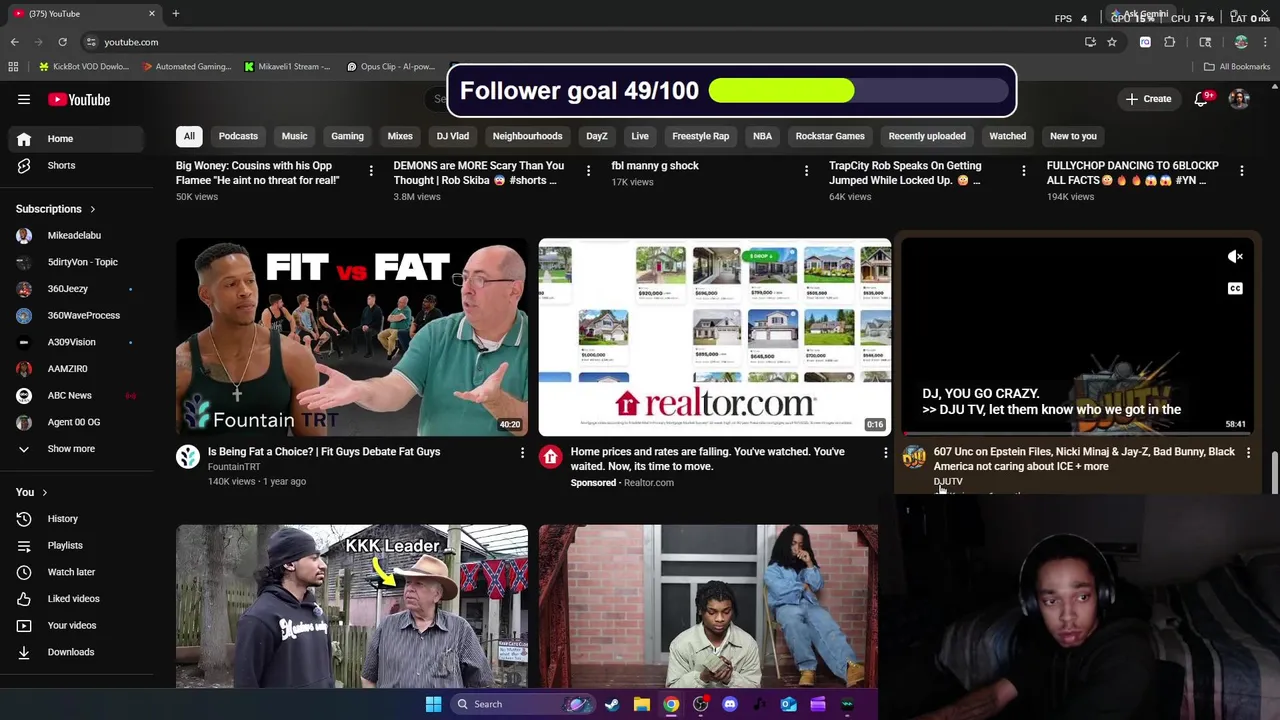Reload the page

[x=62, y=42]
